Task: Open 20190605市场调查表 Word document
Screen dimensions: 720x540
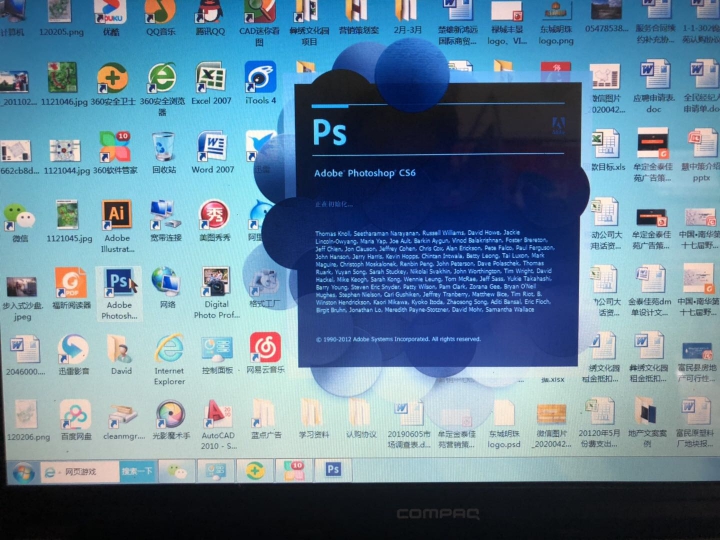Action: [x=409, y=423]
